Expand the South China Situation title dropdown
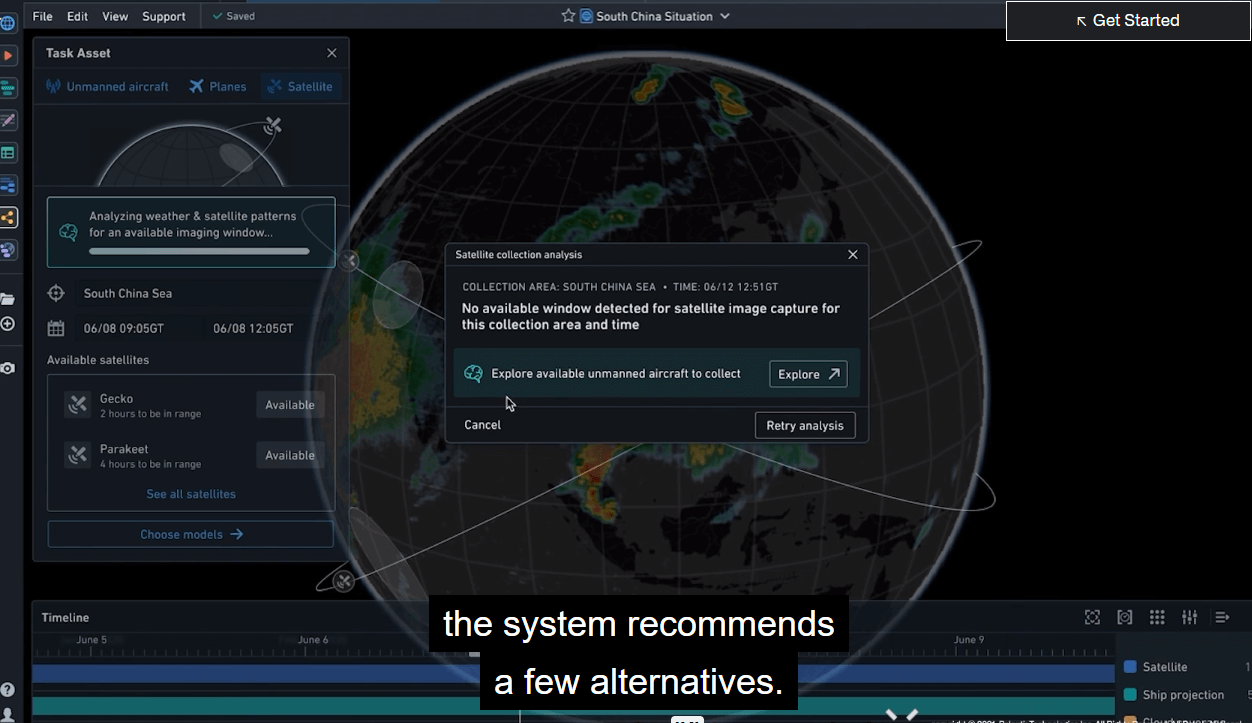This screenshot has height=723, width=1252. pos(725,16)
